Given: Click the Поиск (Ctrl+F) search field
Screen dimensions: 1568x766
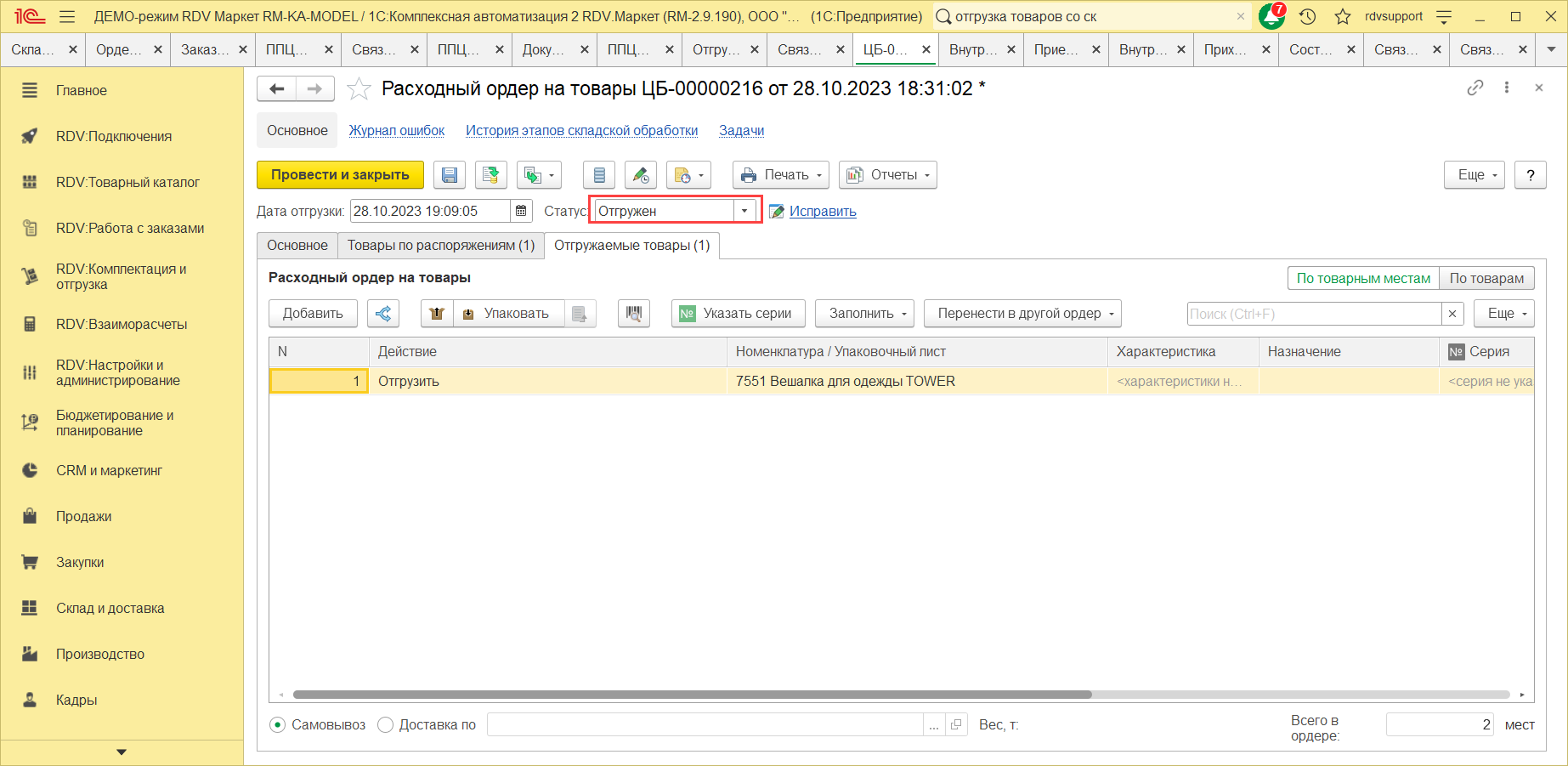Looking at the screenshot, I should [1314, 314].
